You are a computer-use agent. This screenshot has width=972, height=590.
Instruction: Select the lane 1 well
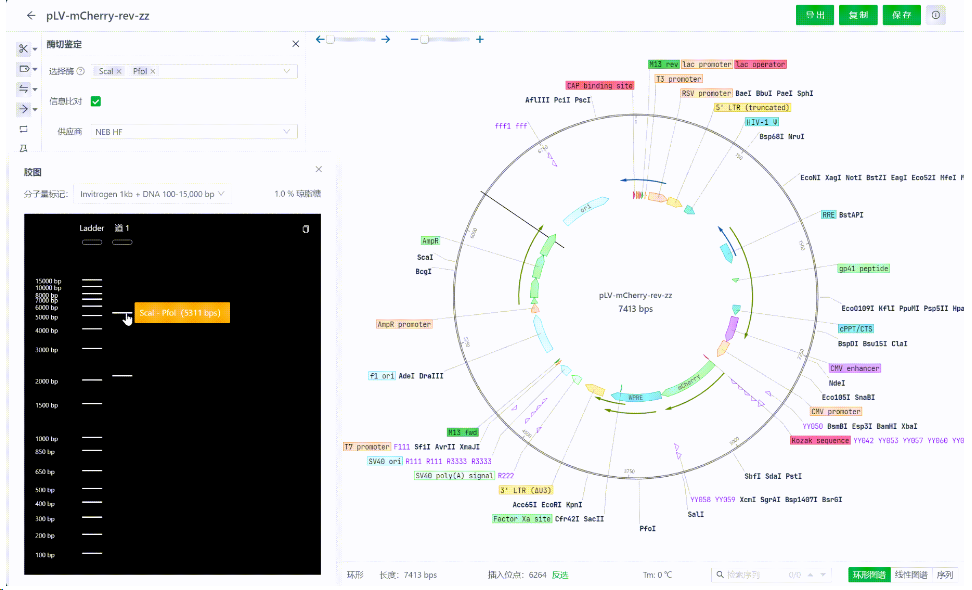click(122, 242)
